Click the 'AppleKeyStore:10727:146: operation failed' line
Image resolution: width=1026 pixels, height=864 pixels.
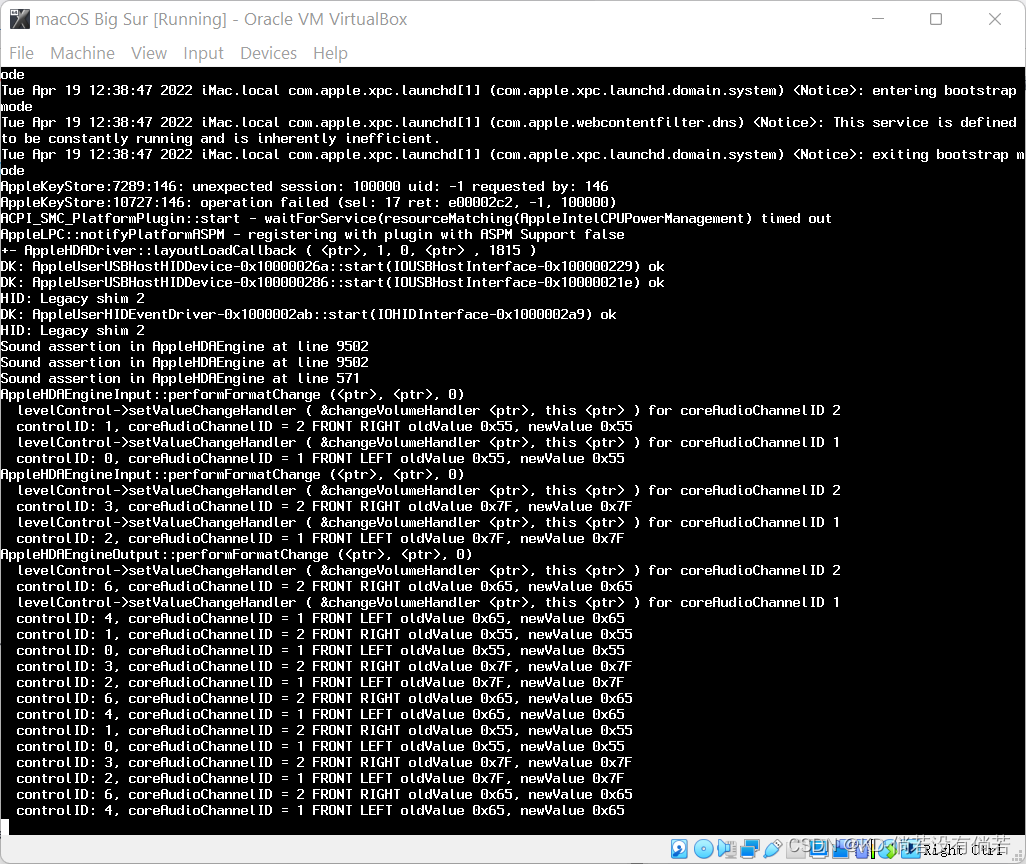click(308, 202)
